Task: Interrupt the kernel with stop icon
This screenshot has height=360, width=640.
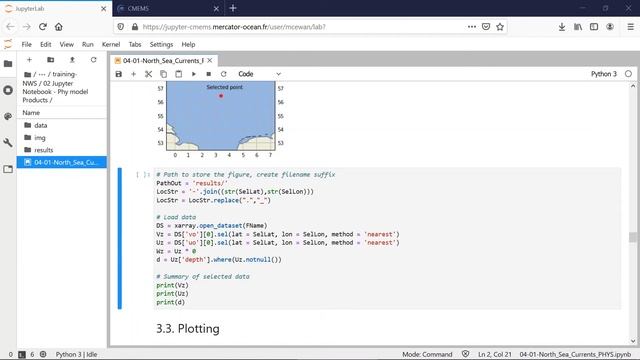Action: click(x=209, y=74)
